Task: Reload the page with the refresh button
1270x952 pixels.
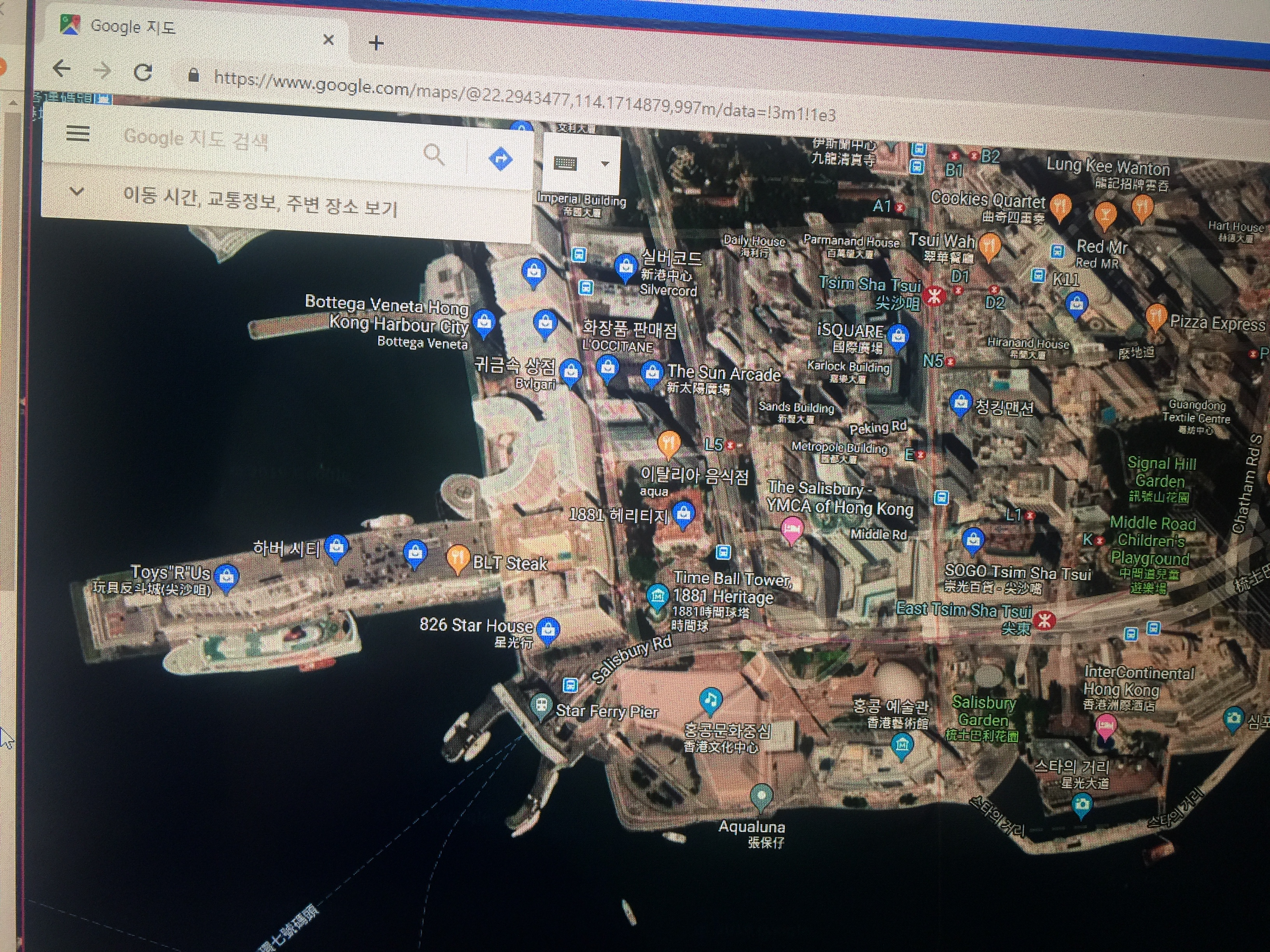Action: coord(143,72)
